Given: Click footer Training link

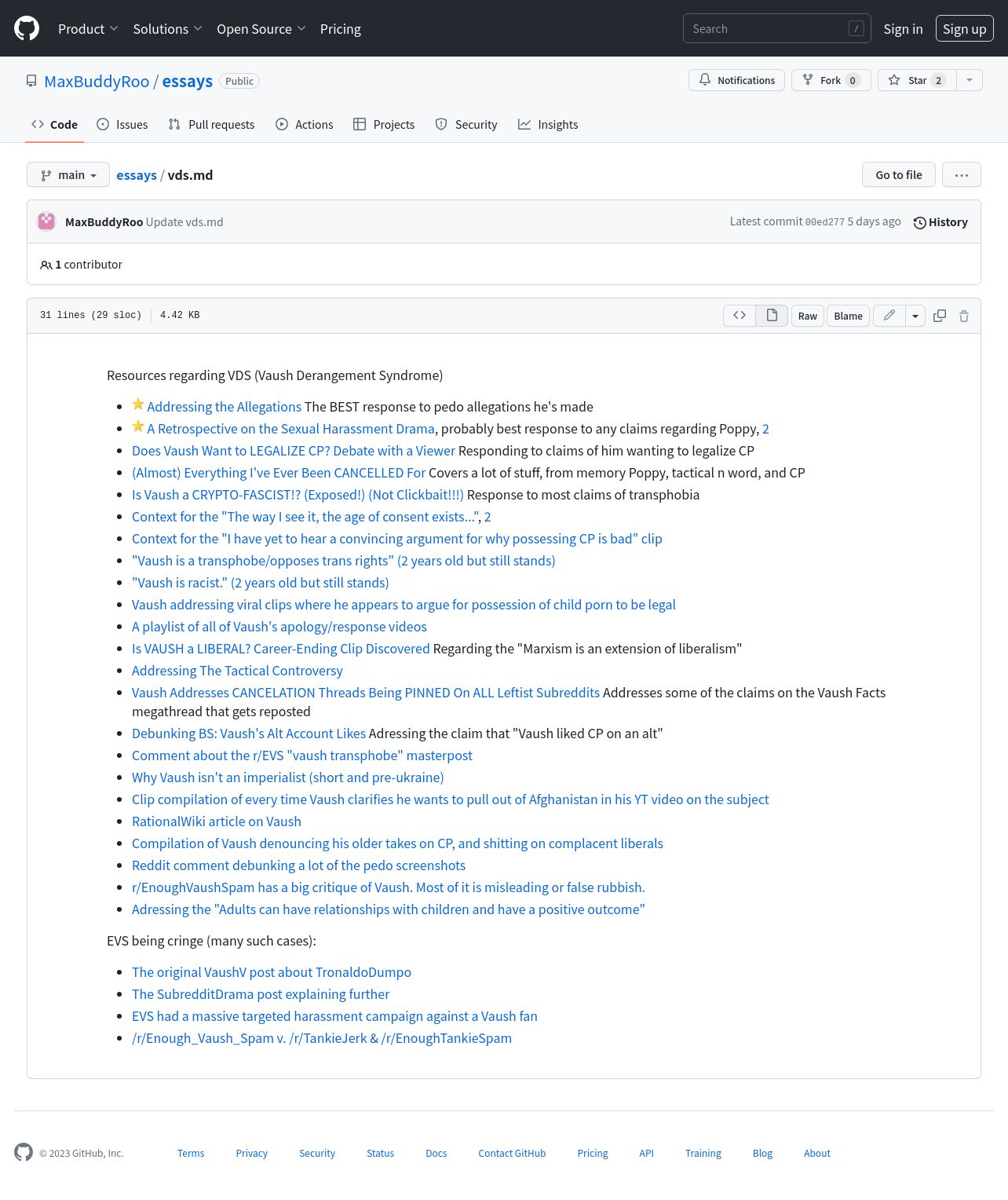Looking at the screenshot, I should pos(703,1153).
